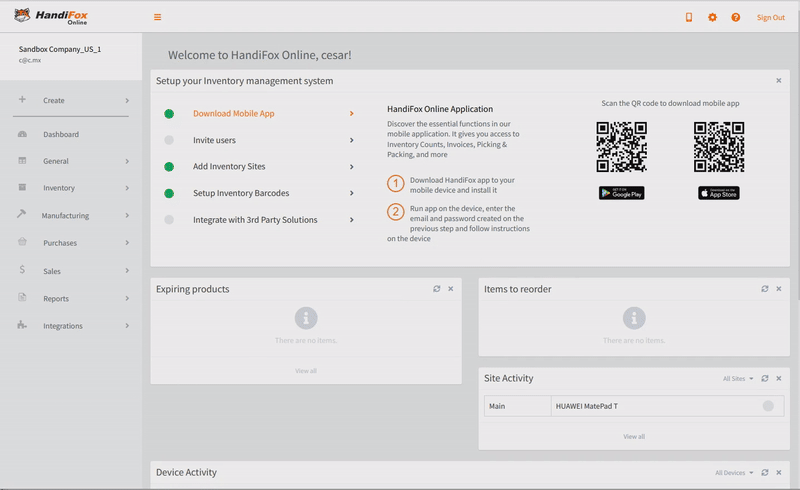Open the Inventory menu label

coord(59,188)
